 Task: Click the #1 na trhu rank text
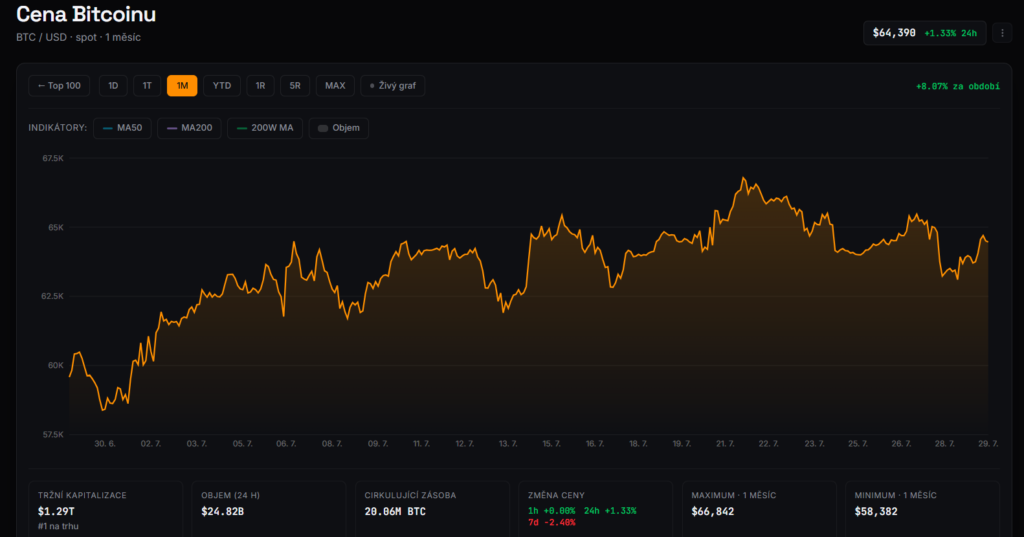pos(58,526)
